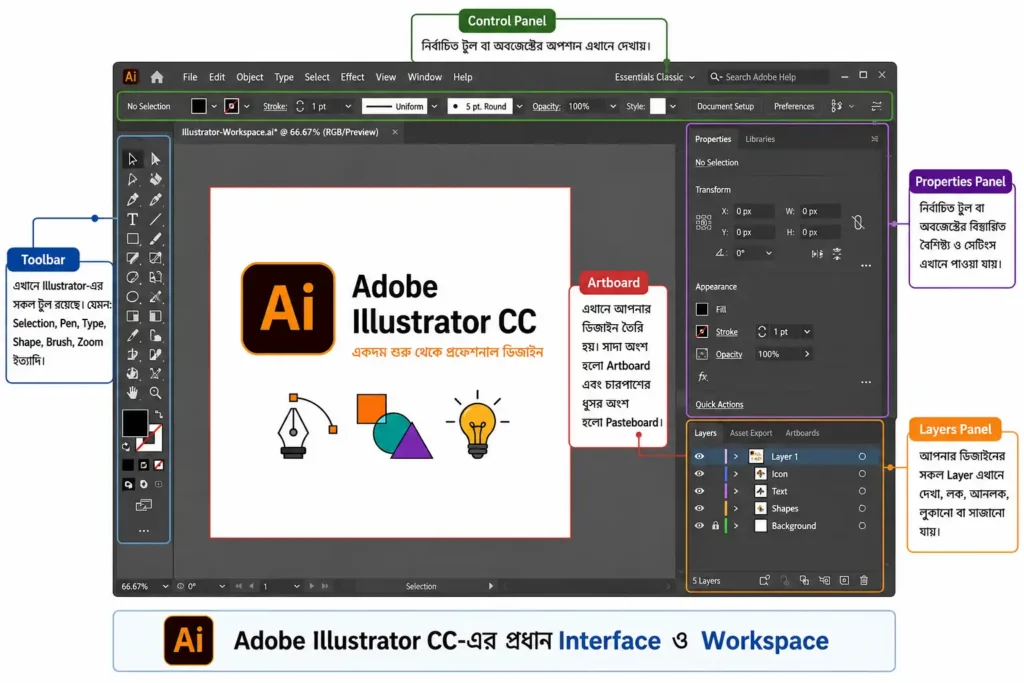Viewport: 1024px width, 683px height.
Task: Open the Edit Toolbar three dots
Action: tap(144, 531)
